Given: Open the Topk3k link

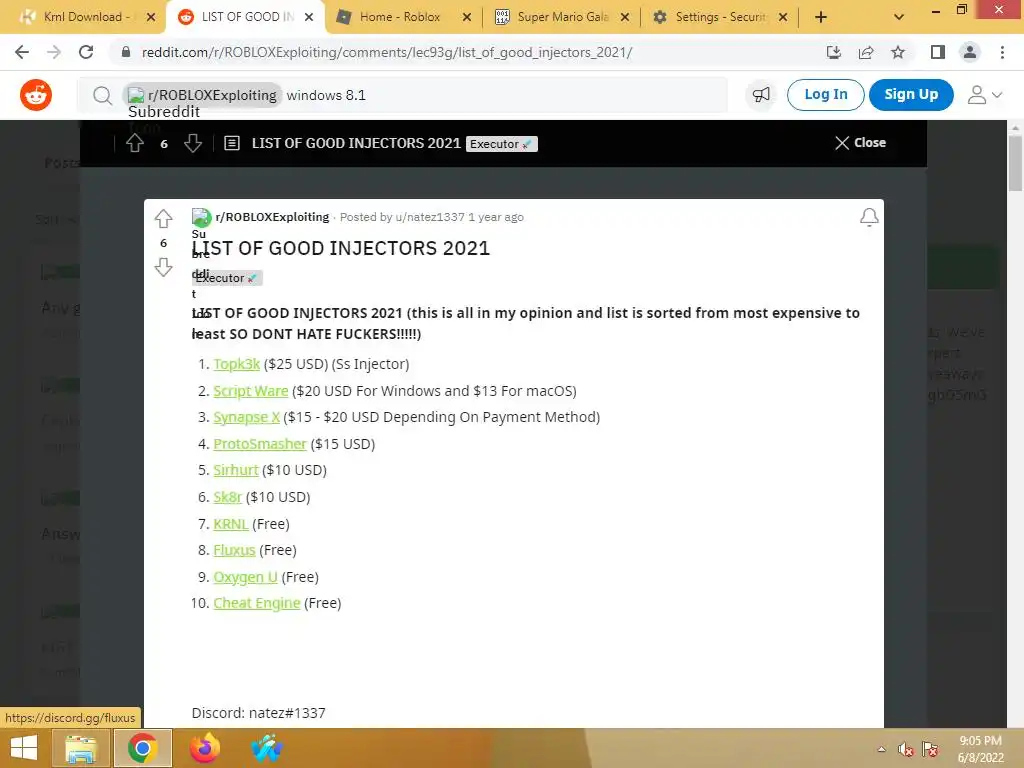Looking at the screenshot, I should 236,364.
